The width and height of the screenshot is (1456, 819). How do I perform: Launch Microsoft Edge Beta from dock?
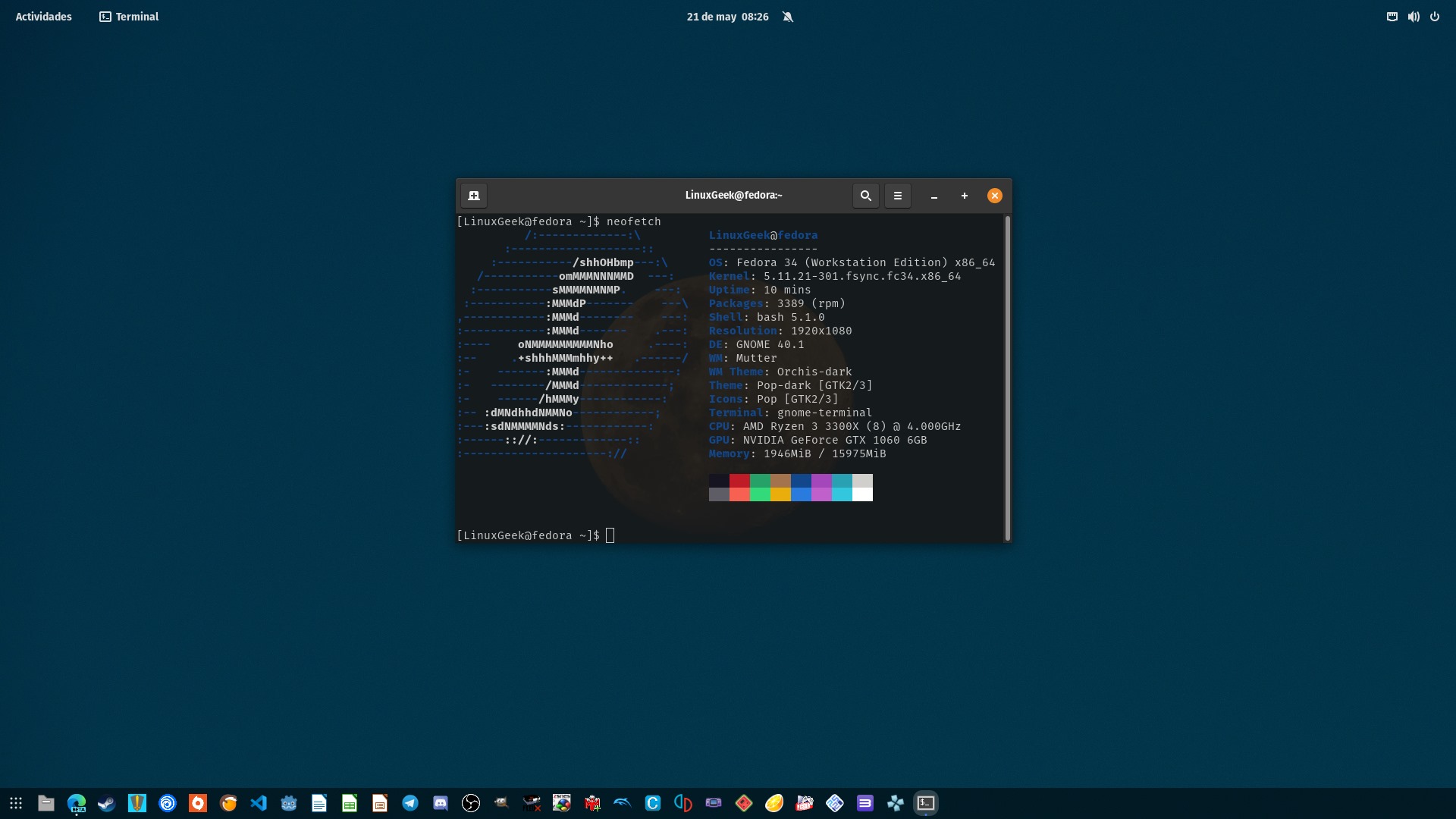click(x=77, y=803)
